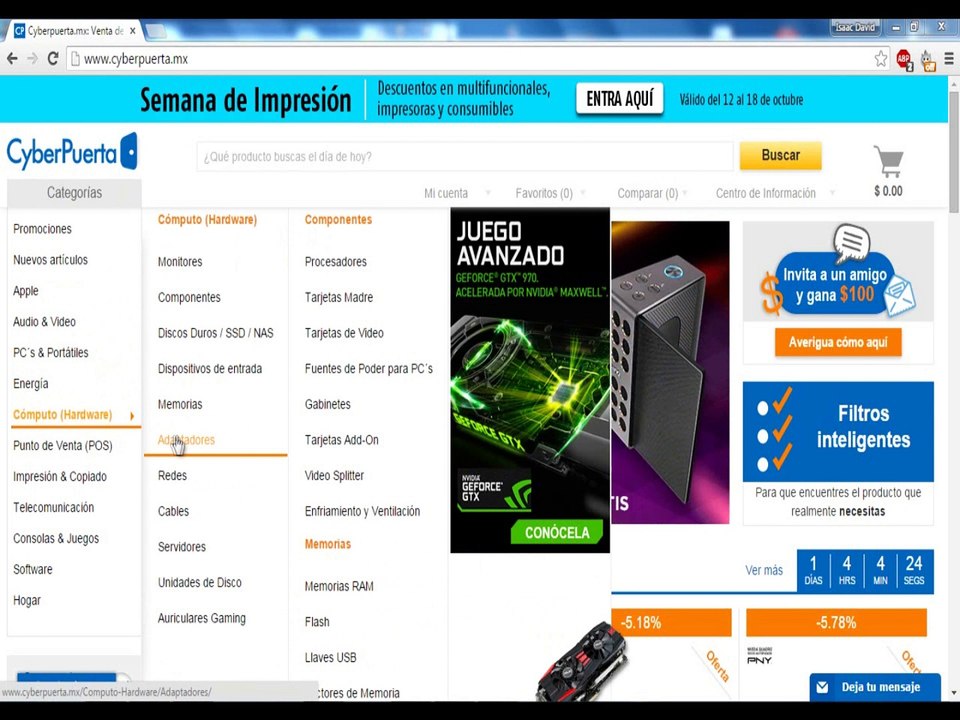Image resolution: width=960 pixels, height=720 pixels.
Task: Open Llaves USB link
Action: tap(331, 658)
